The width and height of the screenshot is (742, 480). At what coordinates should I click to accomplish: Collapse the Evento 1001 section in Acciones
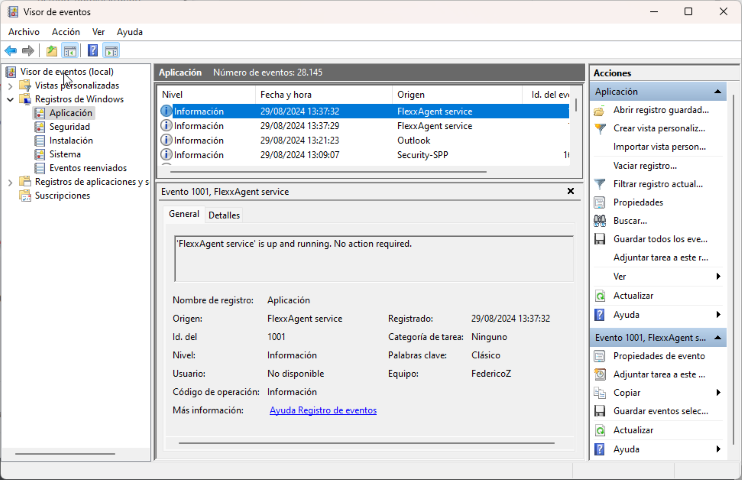pos(717,338)
